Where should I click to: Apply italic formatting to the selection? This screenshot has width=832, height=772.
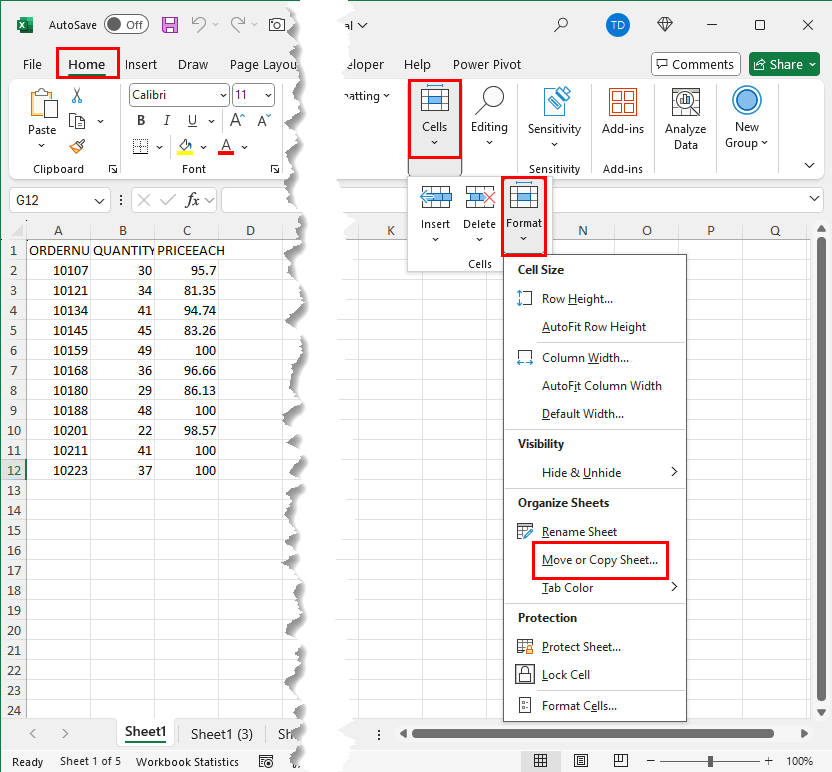pos(166,119)
